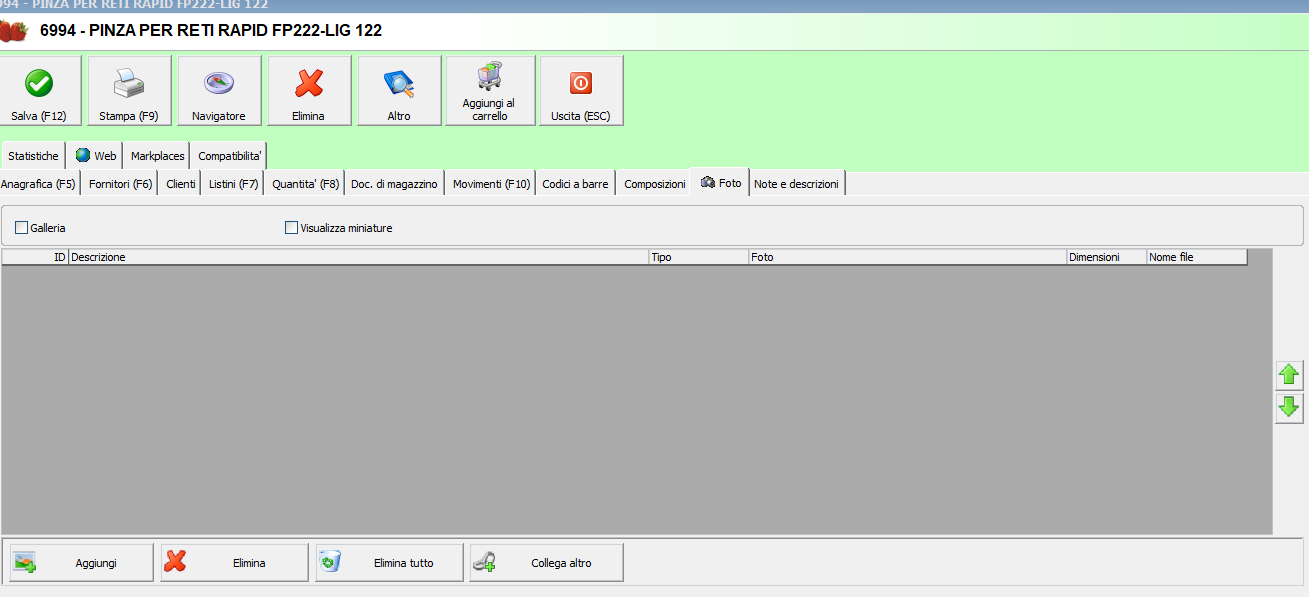The width and height of the screenshot is (1309, 597).
Task: Click the Uscita (ESC) power button
Action: tap(581, 90)
